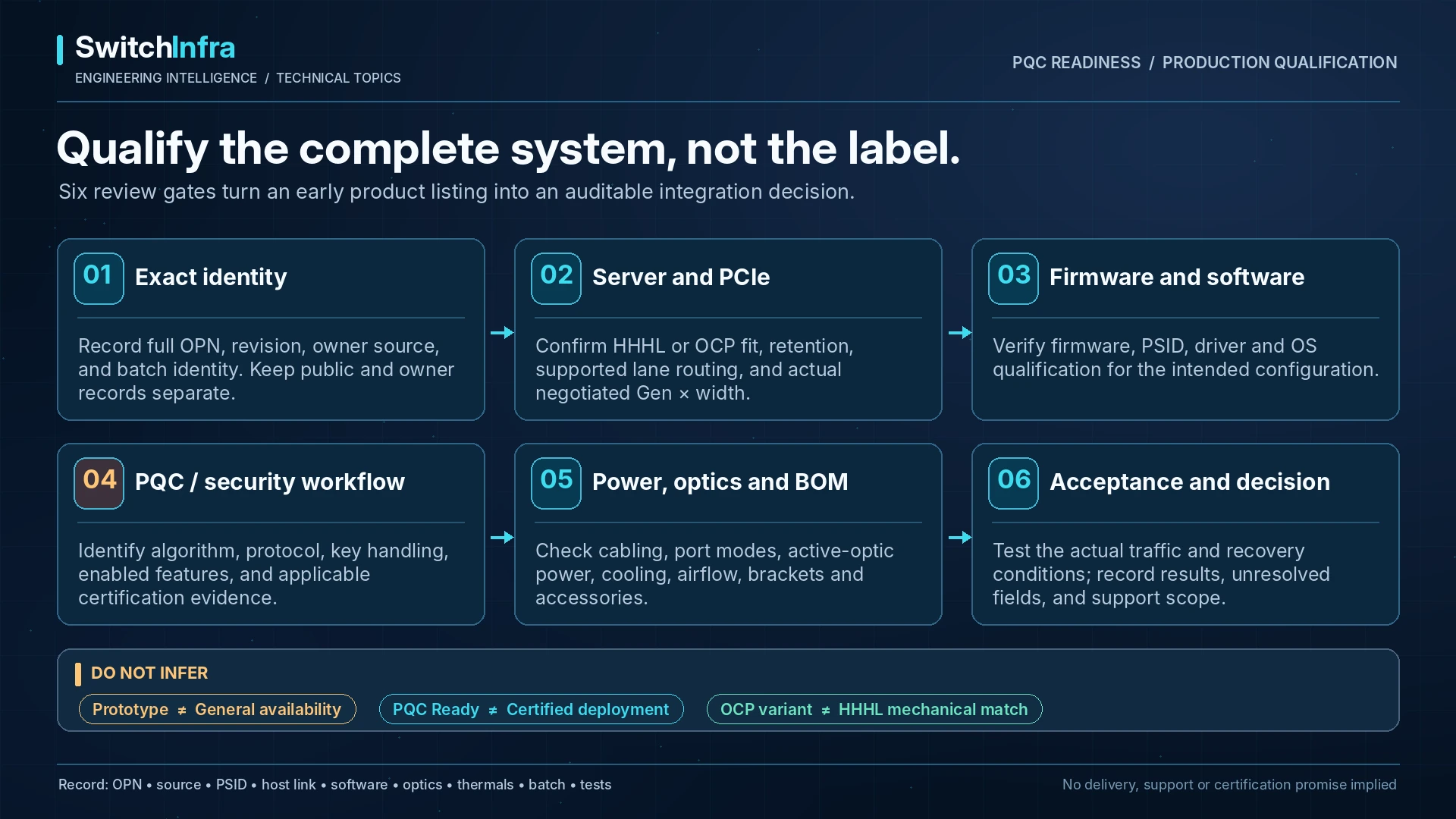Select the Firmware and software heading

1177,278
